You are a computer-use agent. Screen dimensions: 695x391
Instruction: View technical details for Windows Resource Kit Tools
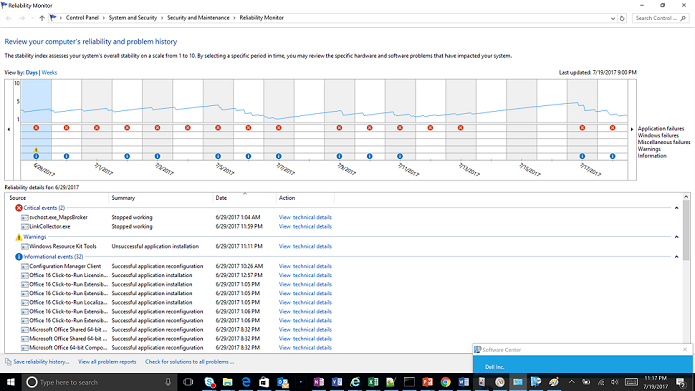tap(305, 246)
